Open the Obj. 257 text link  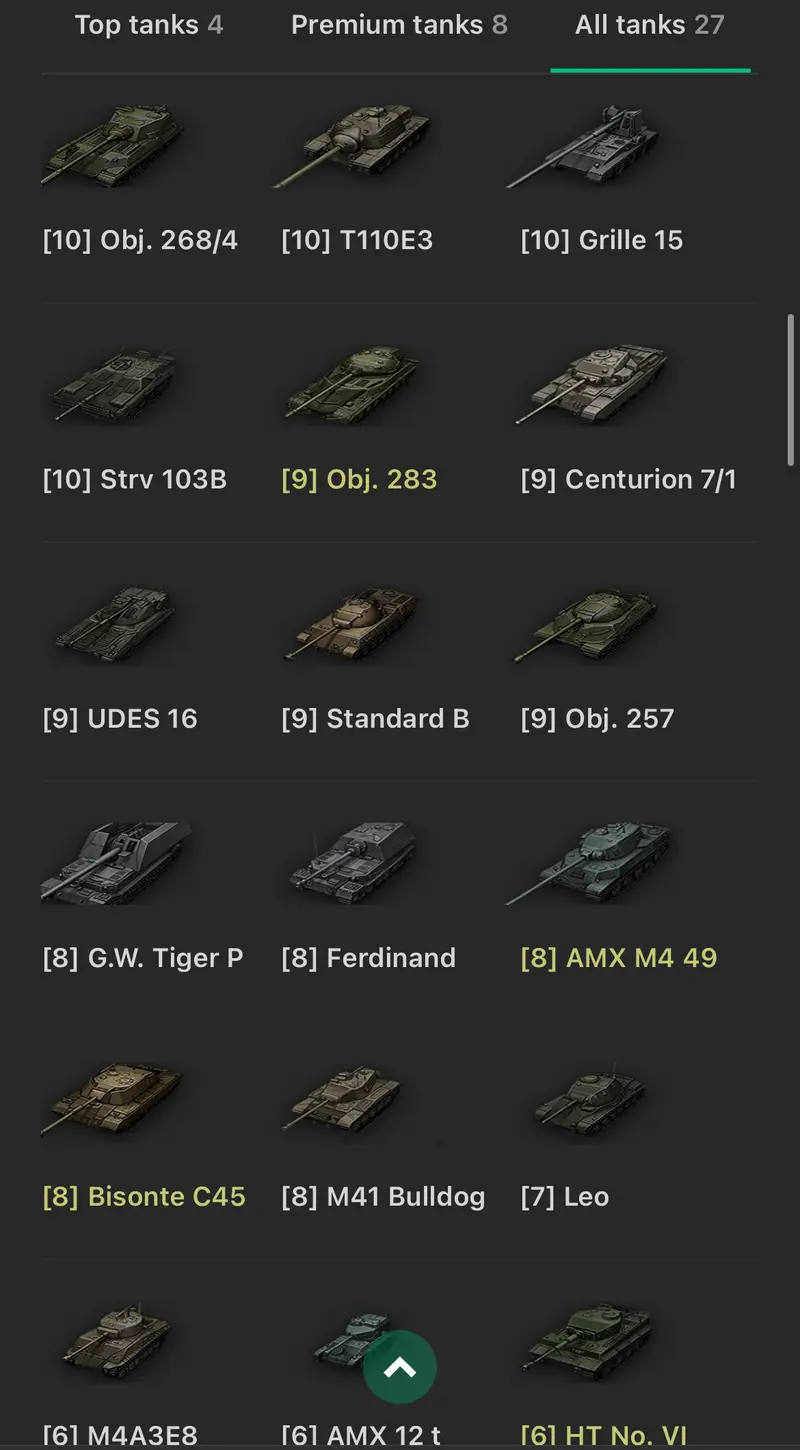597,719
